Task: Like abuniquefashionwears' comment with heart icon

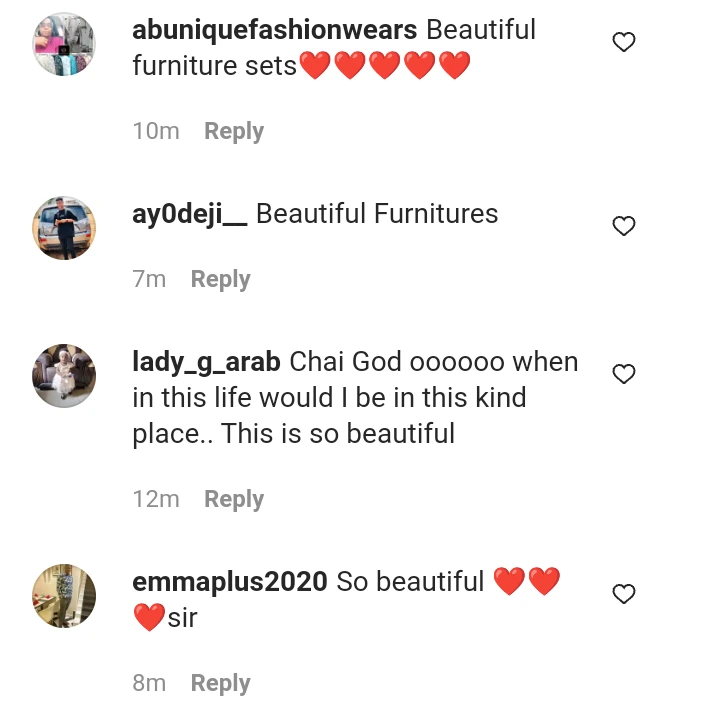Action: pyautogui.click(x=624, y=42)
